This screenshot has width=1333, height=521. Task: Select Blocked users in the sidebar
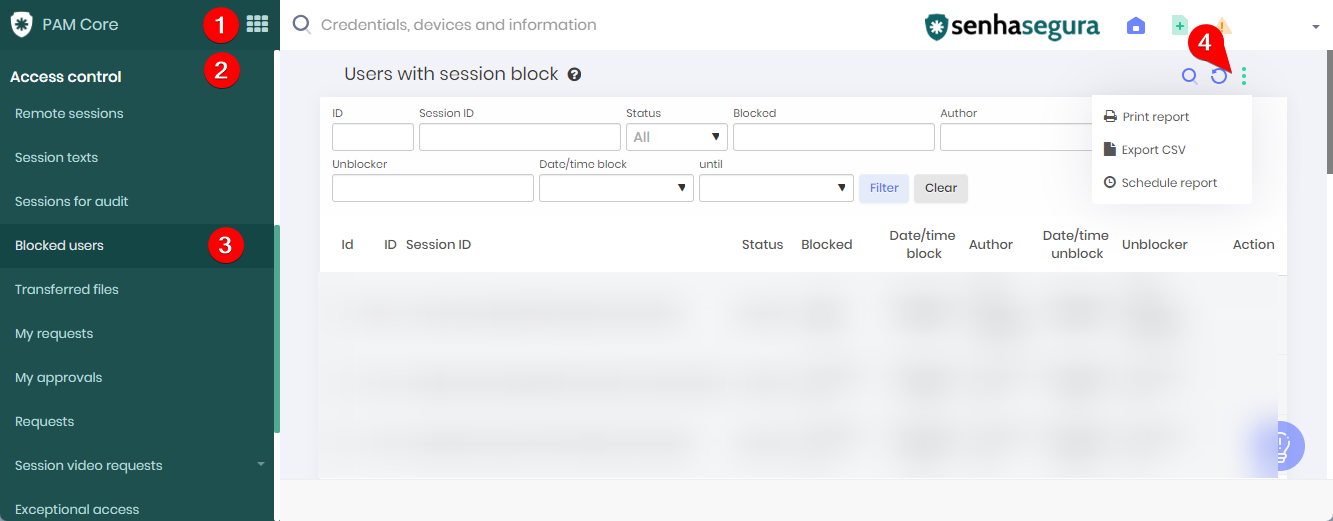(x=59, y=245)
